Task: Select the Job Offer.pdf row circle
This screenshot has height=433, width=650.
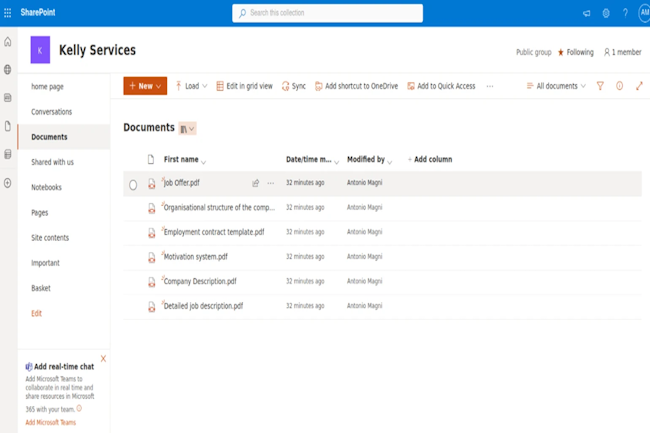Action: [x=133, y=184]
